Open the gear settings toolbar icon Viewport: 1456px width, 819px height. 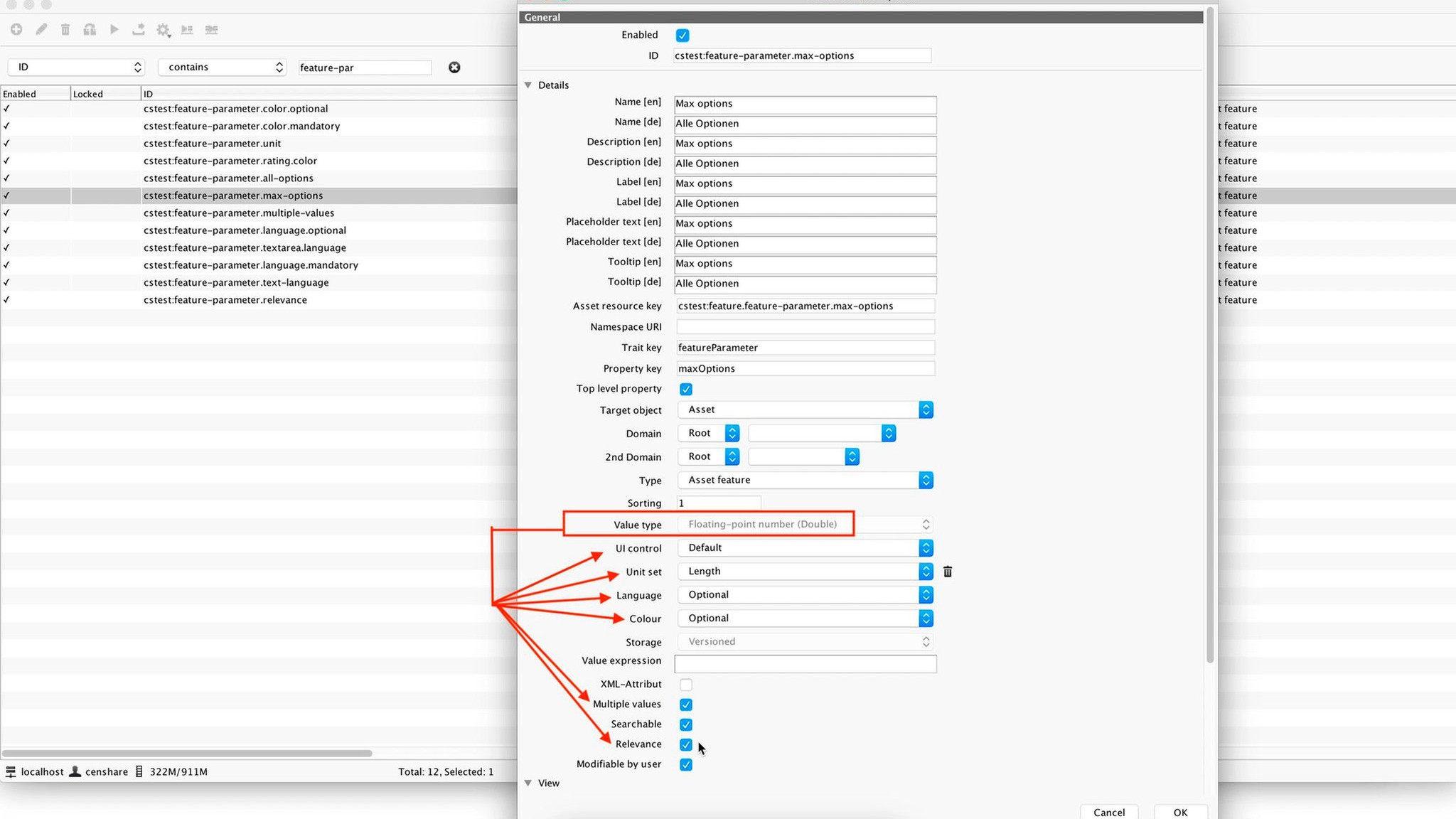pyautogui.click(x=164, y=30)
